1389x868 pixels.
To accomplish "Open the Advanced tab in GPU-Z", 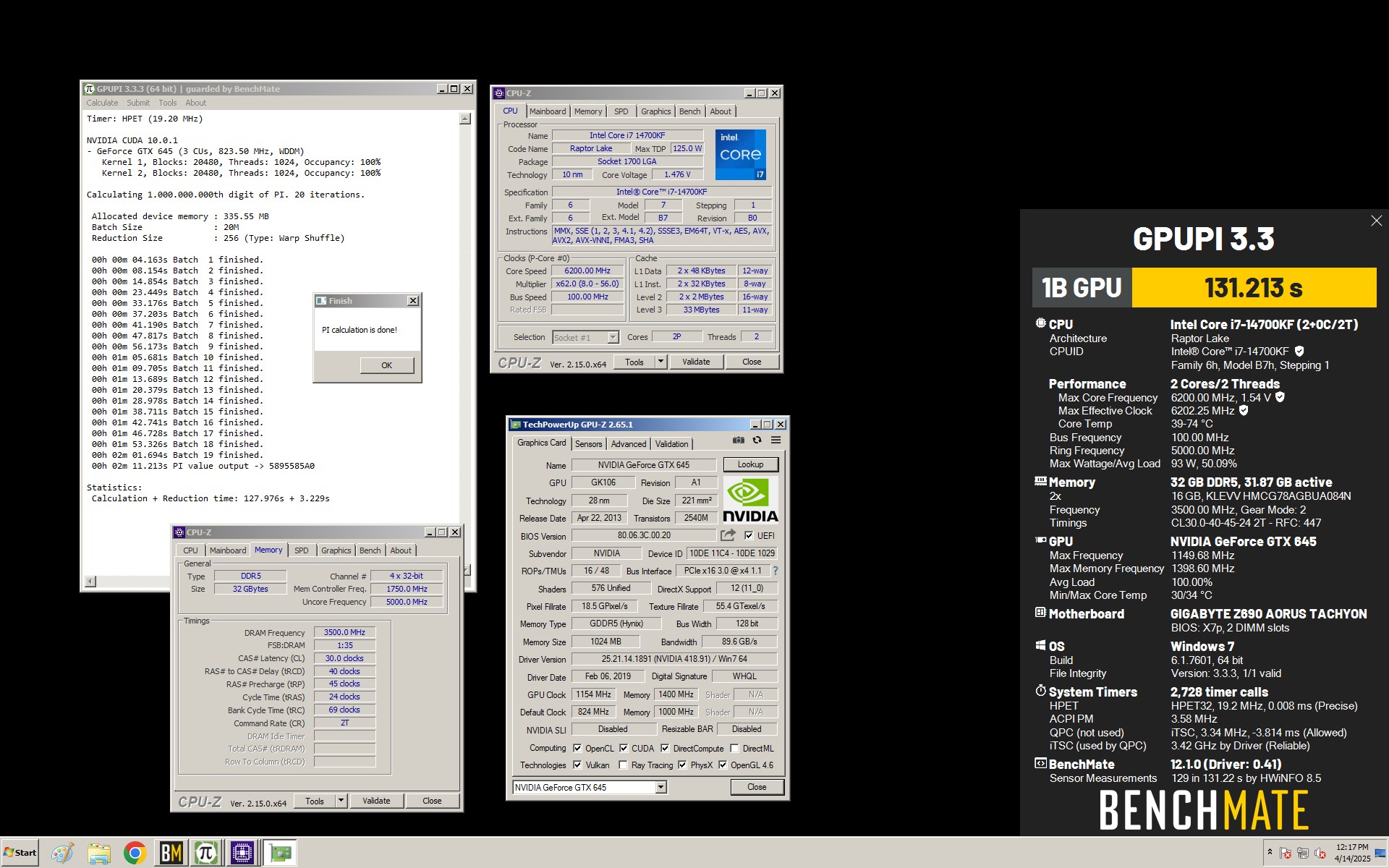I will point(628,444).
